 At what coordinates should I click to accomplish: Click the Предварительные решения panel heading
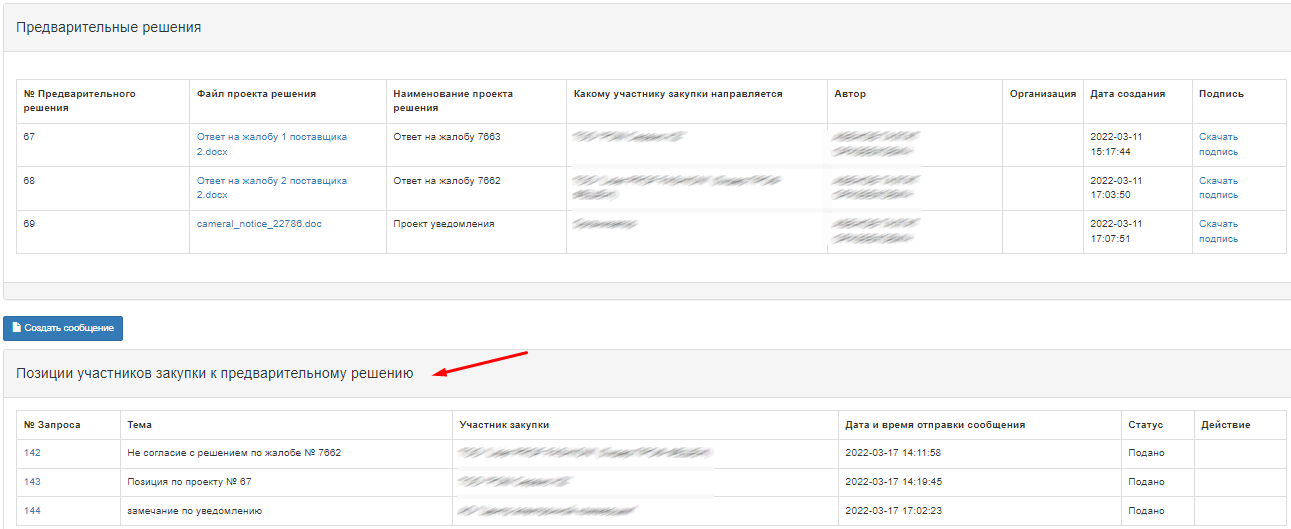coord(108,28)
